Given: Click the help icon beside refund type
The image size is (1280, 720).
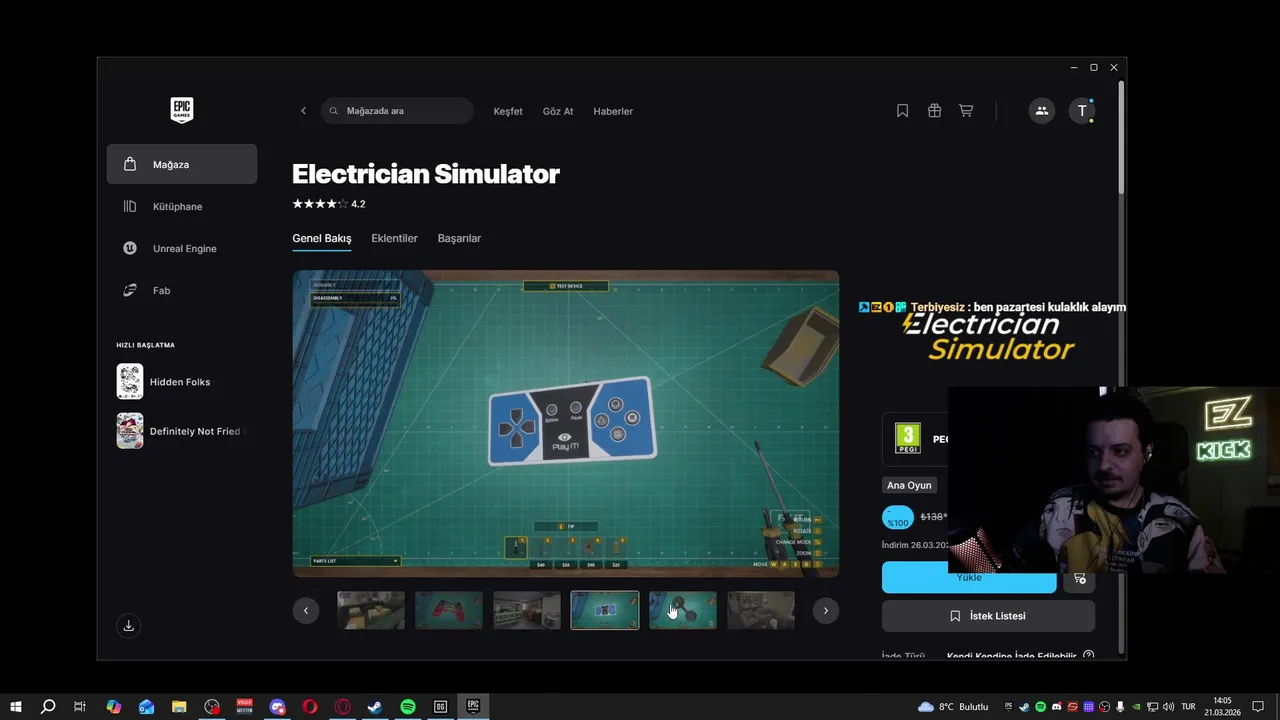Looking at the screenshot, I should pos(1088,656).
